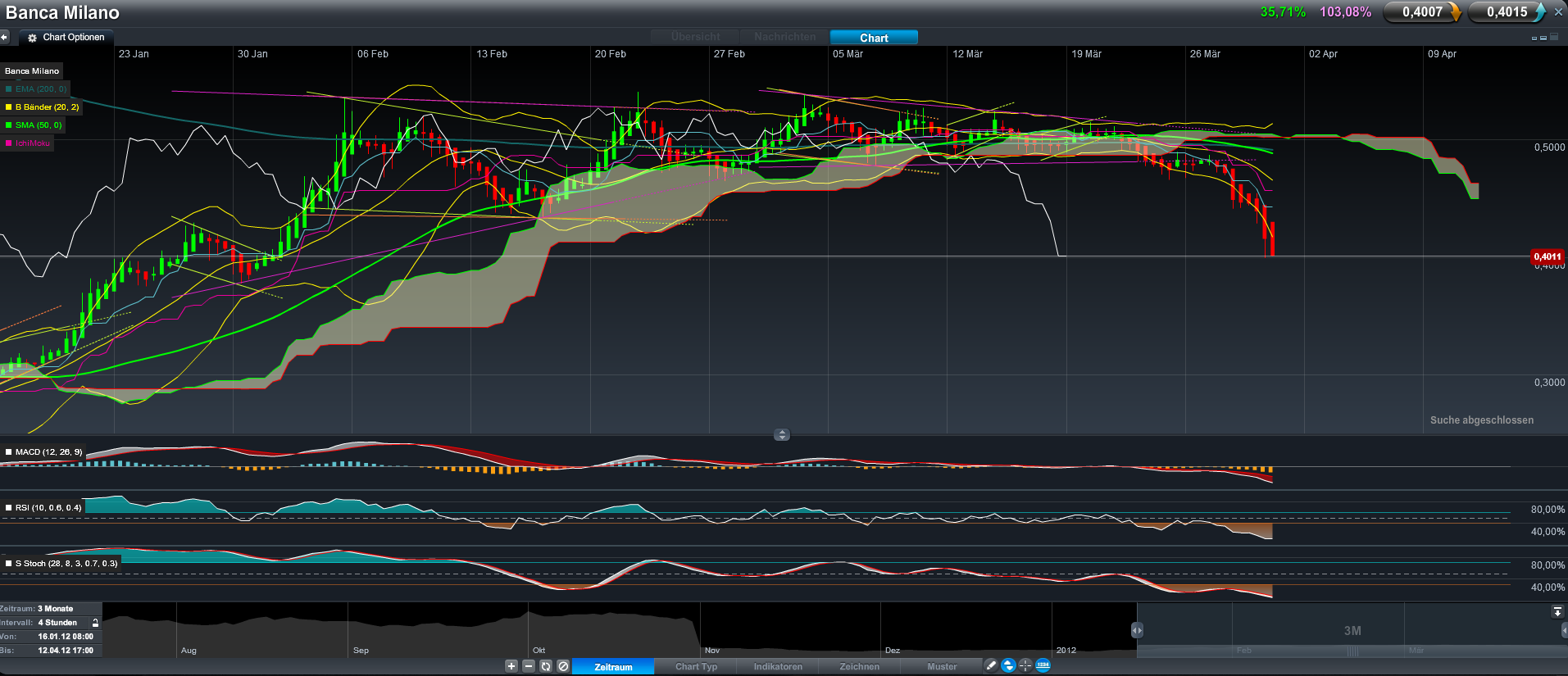Close the Banca Milano chart window
Image resolution: width=1568 pixels, height=676 pixels.
point(1558,12)
